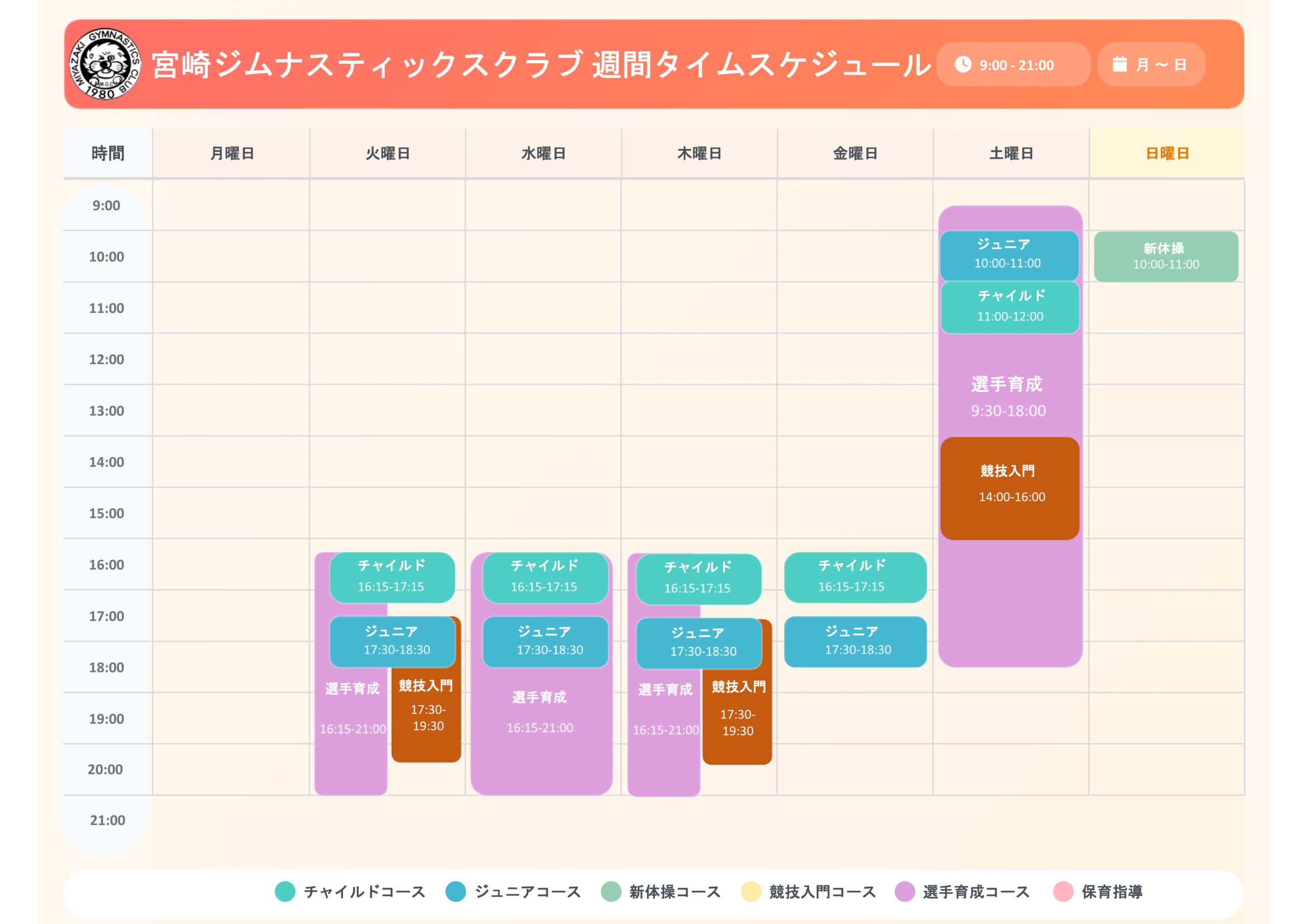Click the 9:00 time row label
The width and height of the screenshot is (1308, 924).
pyautogui.click(x=107, y=205)
